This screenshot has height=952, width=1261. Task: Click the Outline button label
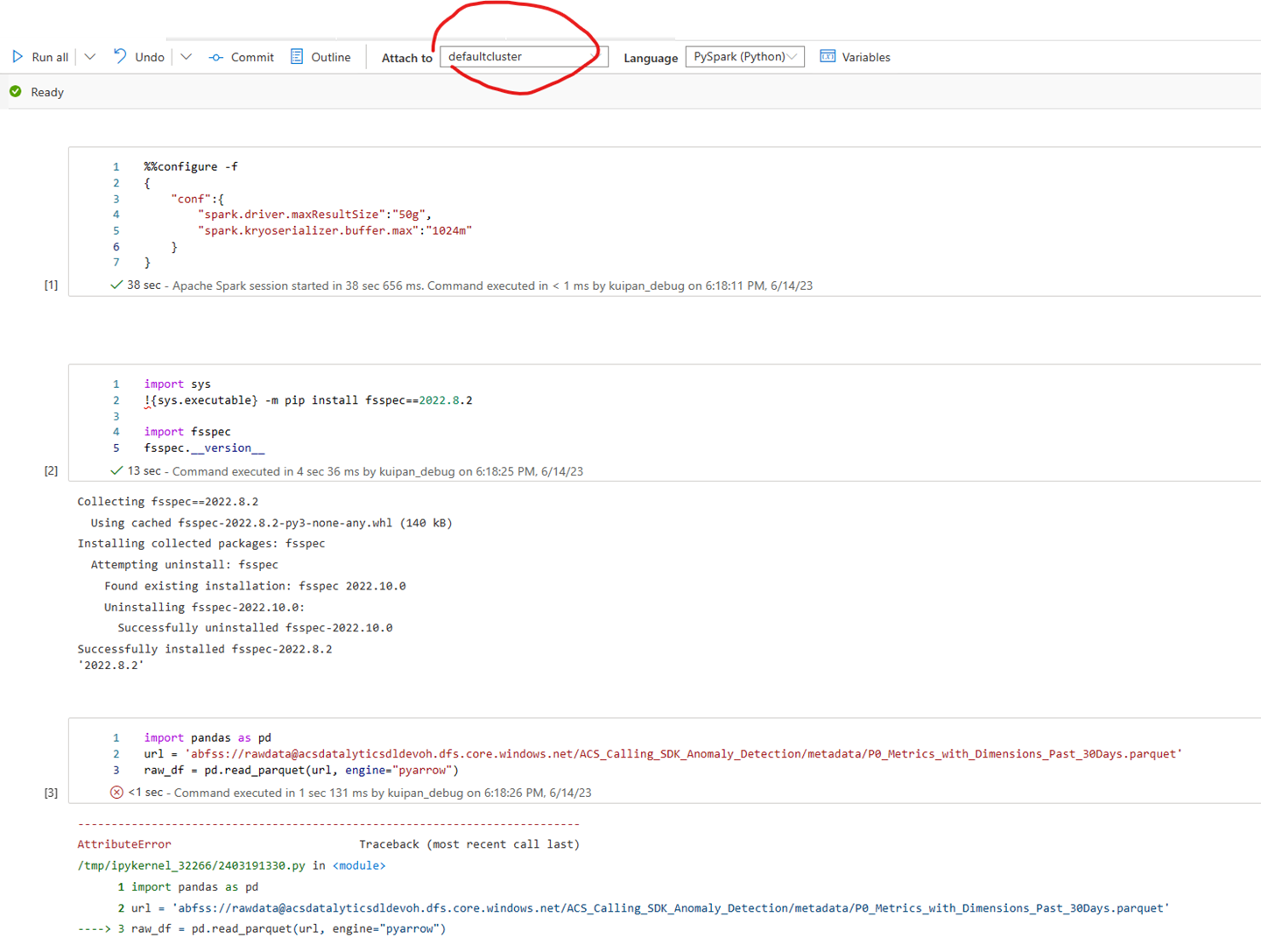click(x=331, y=57)
